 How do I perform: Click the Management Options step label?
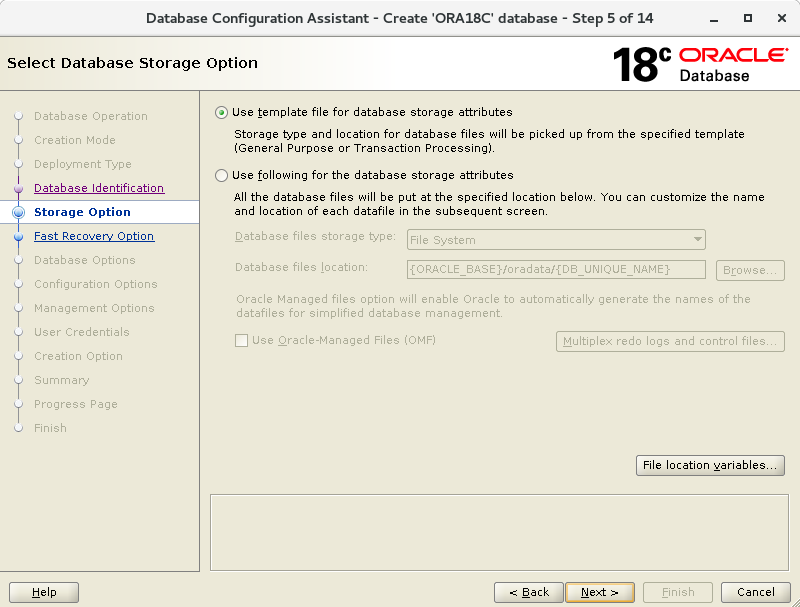94,308
